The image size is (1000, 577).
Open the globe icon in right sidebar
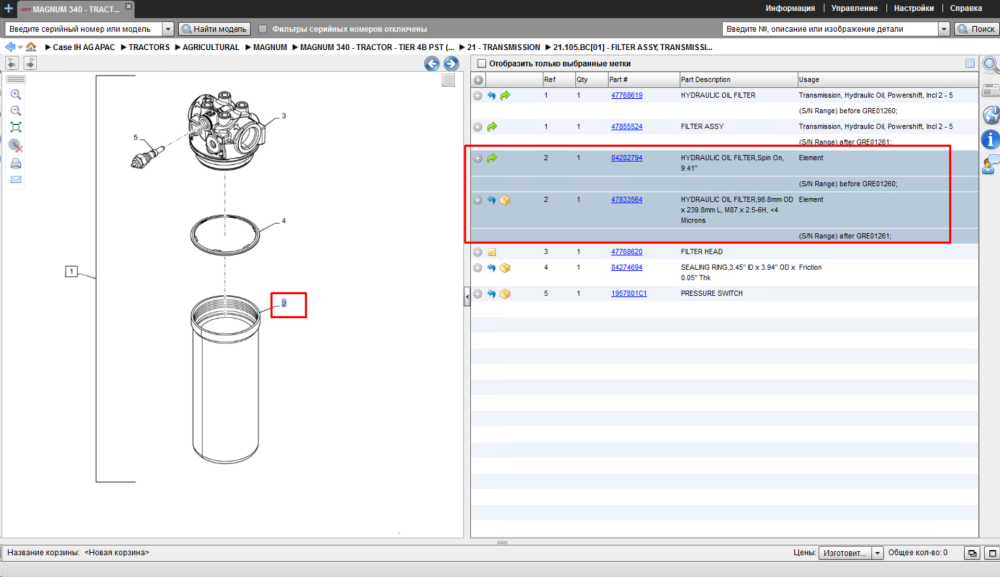[990, 115]
